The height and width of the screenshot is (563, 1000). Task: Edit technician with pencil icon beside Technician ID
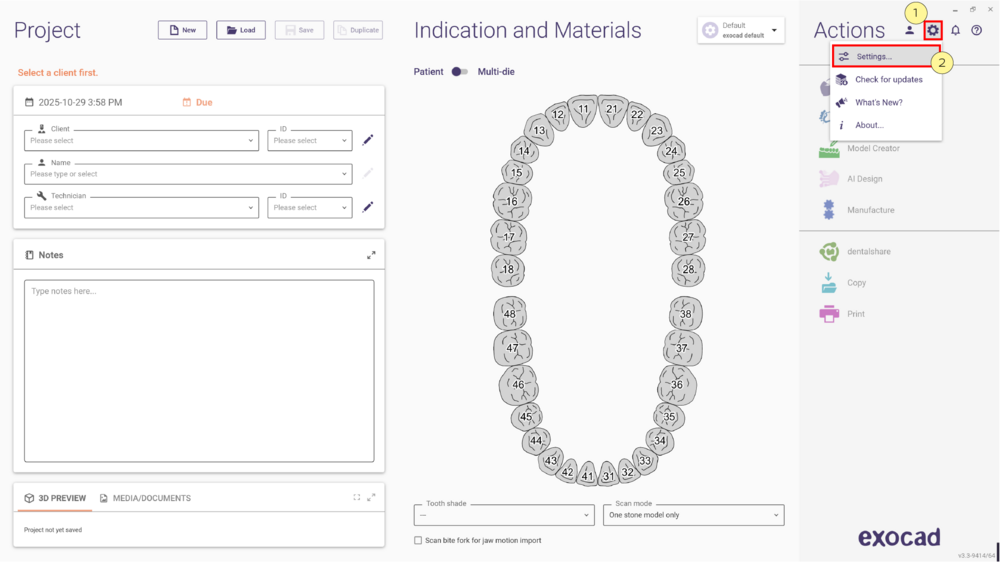[368, 207]
